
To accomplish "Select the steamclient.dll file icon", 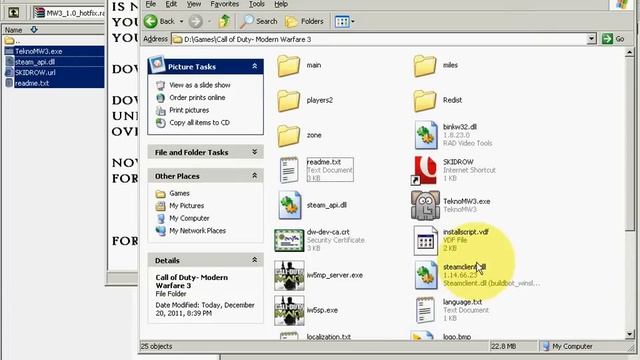I will point(426,275).
